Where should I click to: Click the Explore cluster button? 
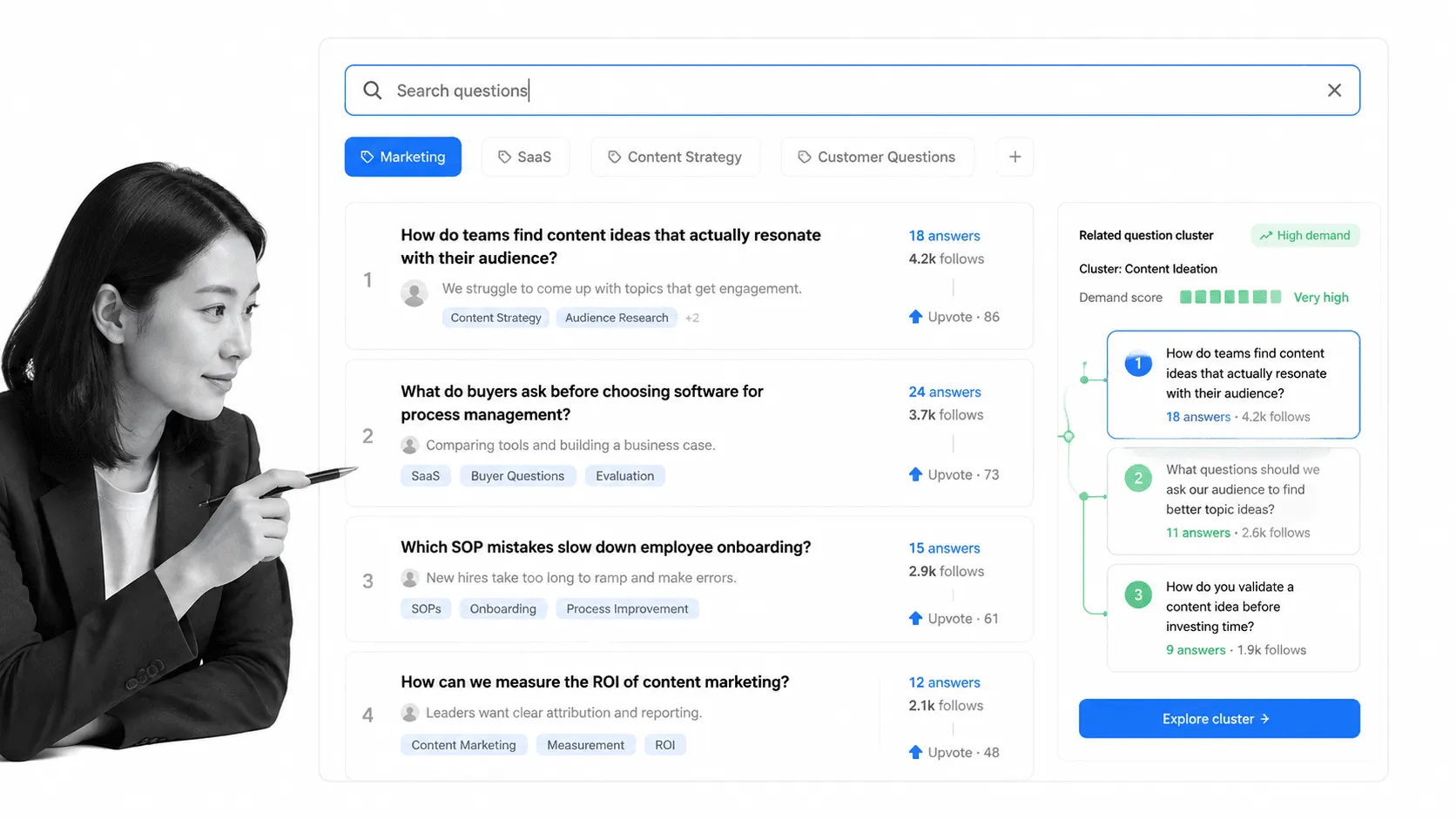pos(1219,719)
